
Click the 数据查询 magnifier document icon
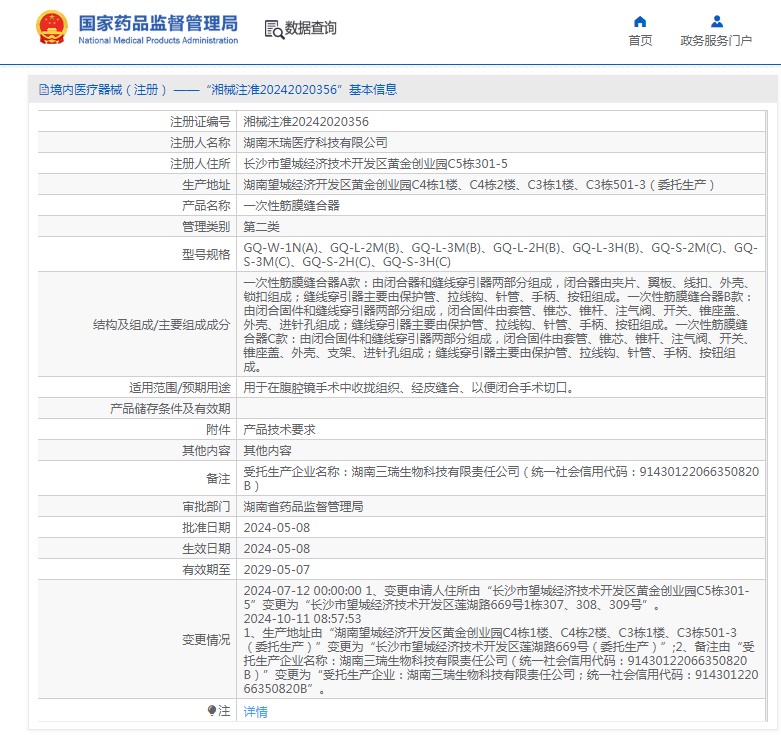click(x=273, y=28)
